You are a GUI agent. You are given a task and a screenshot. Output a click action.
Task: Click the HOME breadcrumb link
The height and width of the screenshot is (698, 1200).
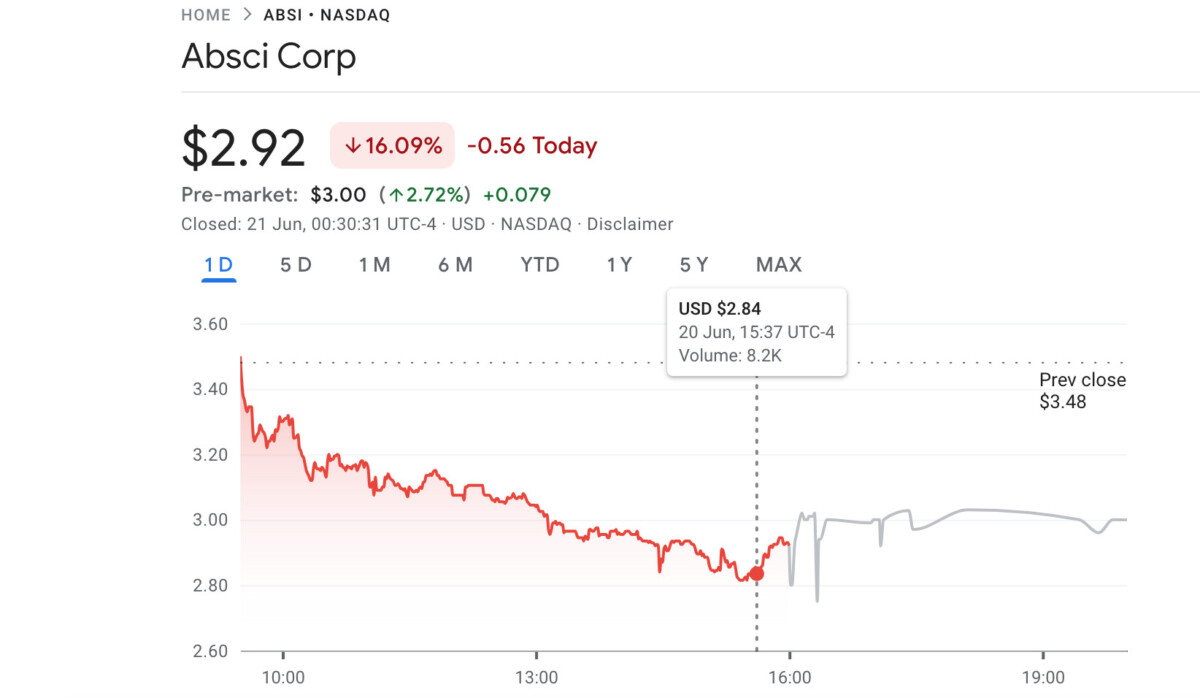click(206, 15)
